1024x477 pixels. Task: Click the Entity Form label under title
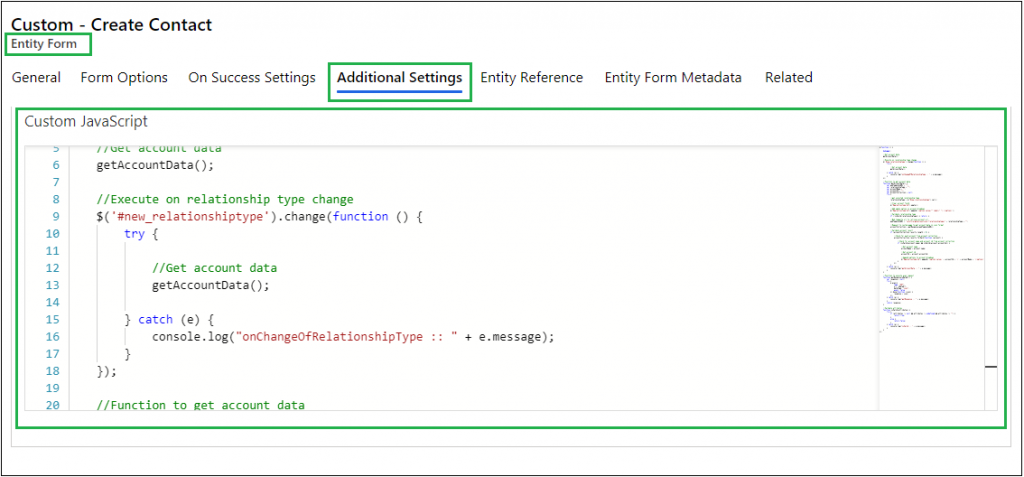coord(43,44)
